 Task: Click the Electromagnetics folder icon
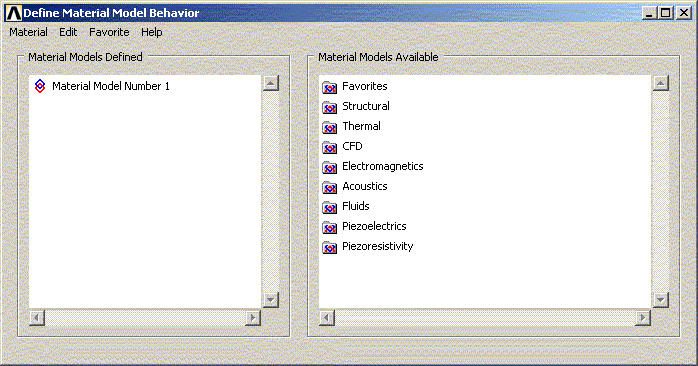coord(329,167)
